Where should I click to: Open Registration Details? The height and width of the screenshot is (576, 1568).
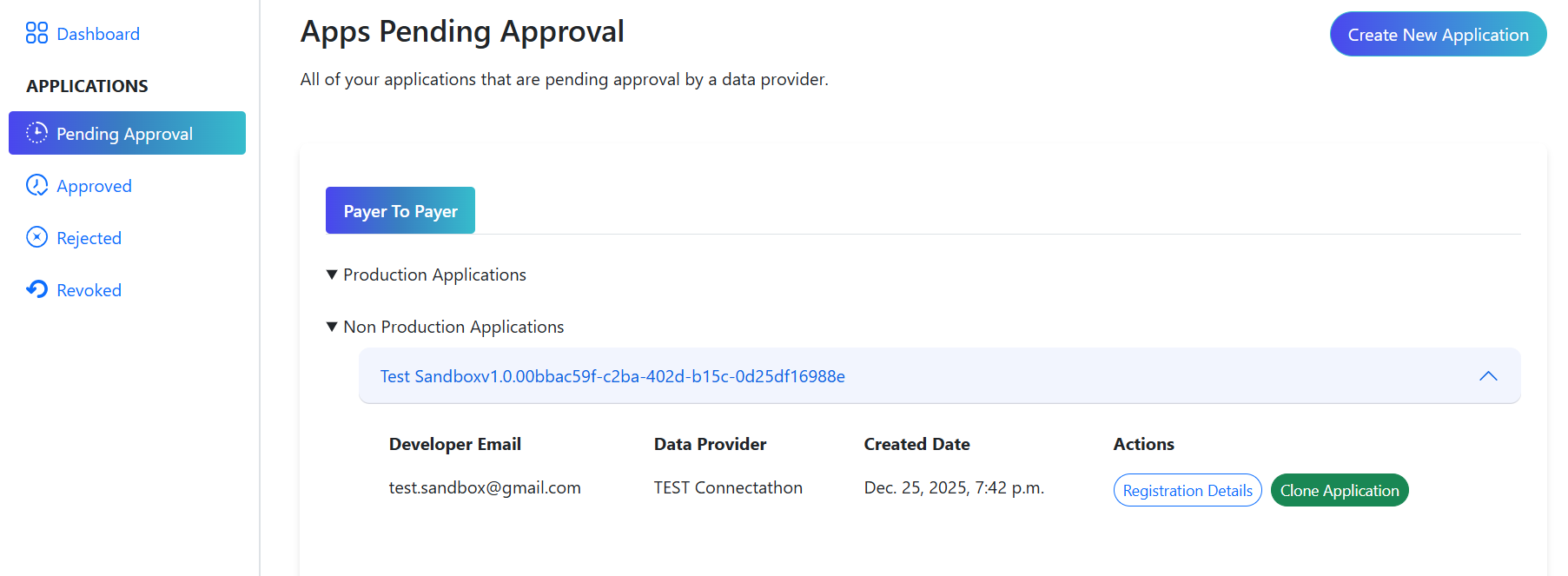click(x=1187, y=491)
